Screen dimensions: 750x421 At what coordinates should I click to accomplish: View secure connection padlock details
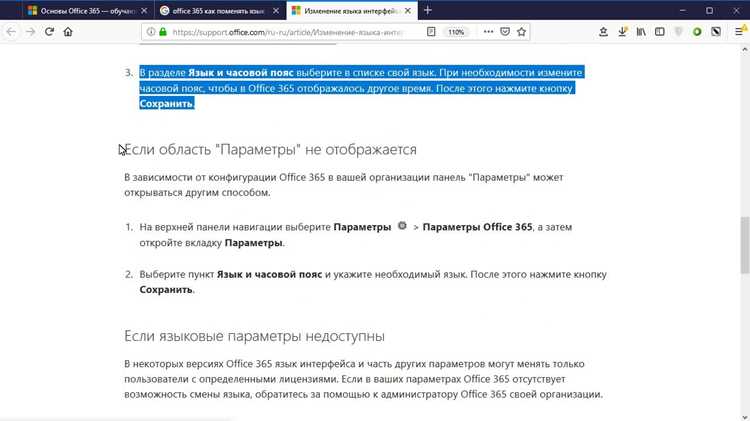point(163,32)
